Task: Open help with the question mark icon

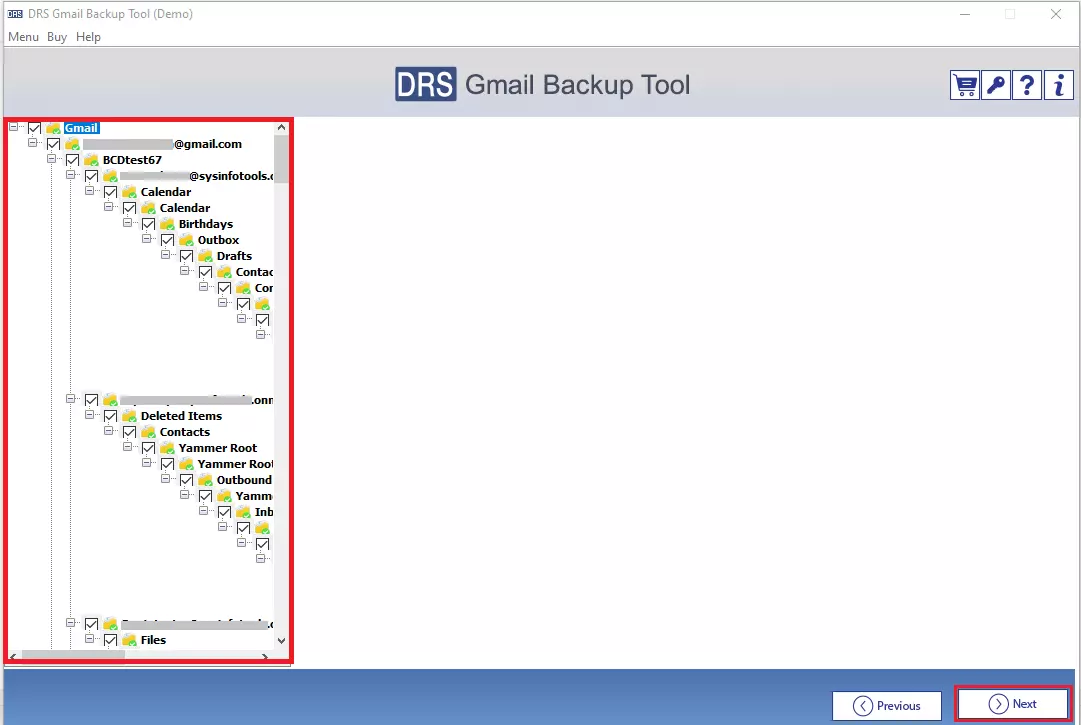Action: point(1027,85)
